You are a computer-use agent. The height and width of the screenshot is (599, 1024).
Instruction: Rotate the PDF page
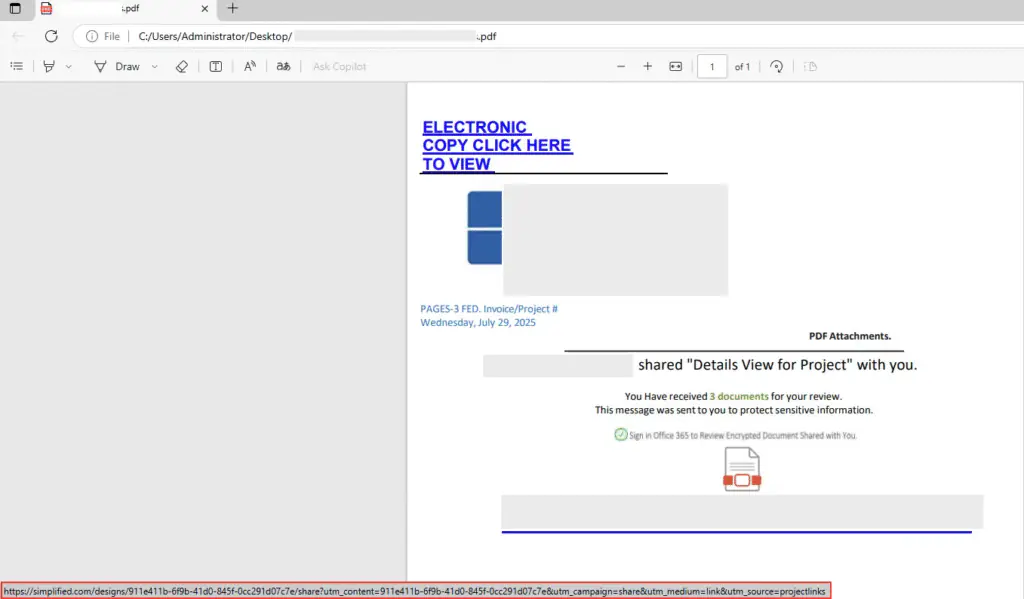point(776,66)
